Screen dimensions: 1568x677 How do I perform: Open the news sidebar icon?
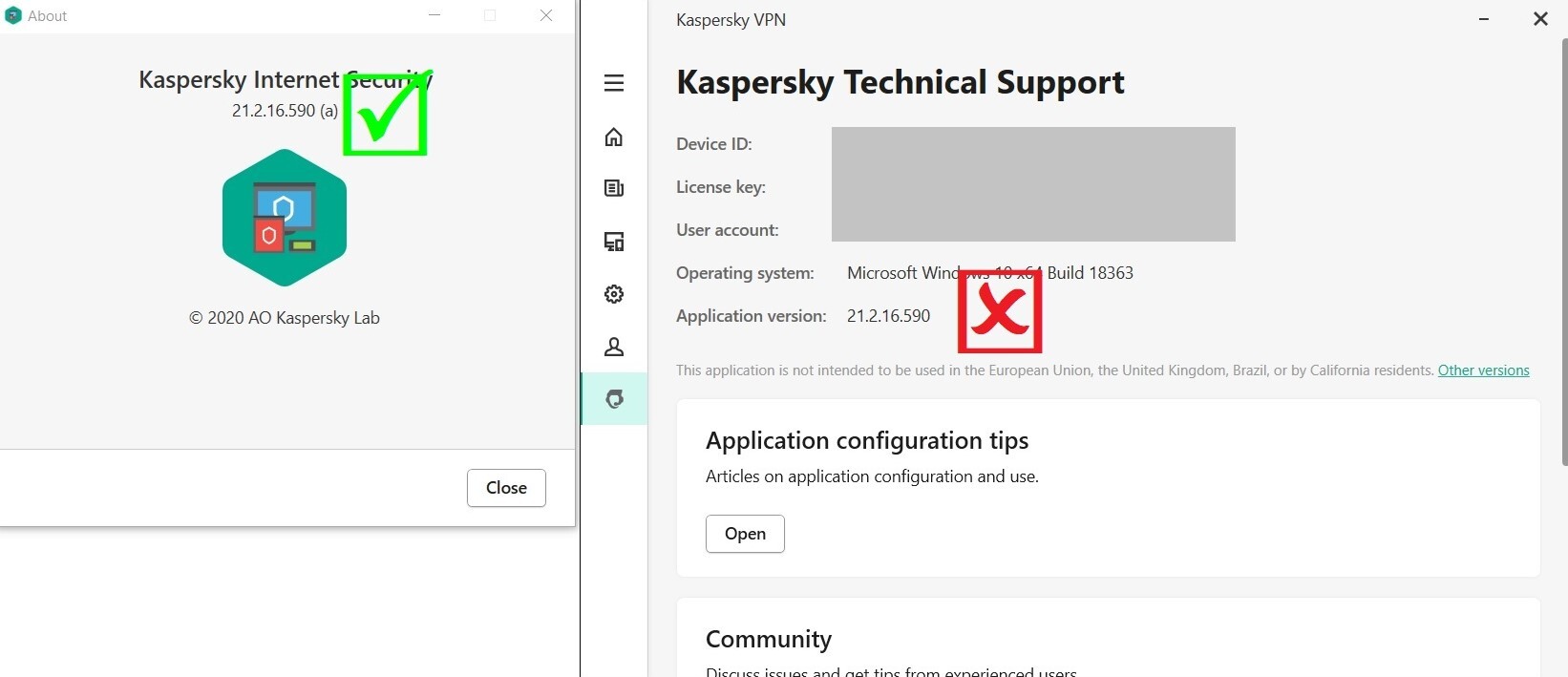coord(614,188)
